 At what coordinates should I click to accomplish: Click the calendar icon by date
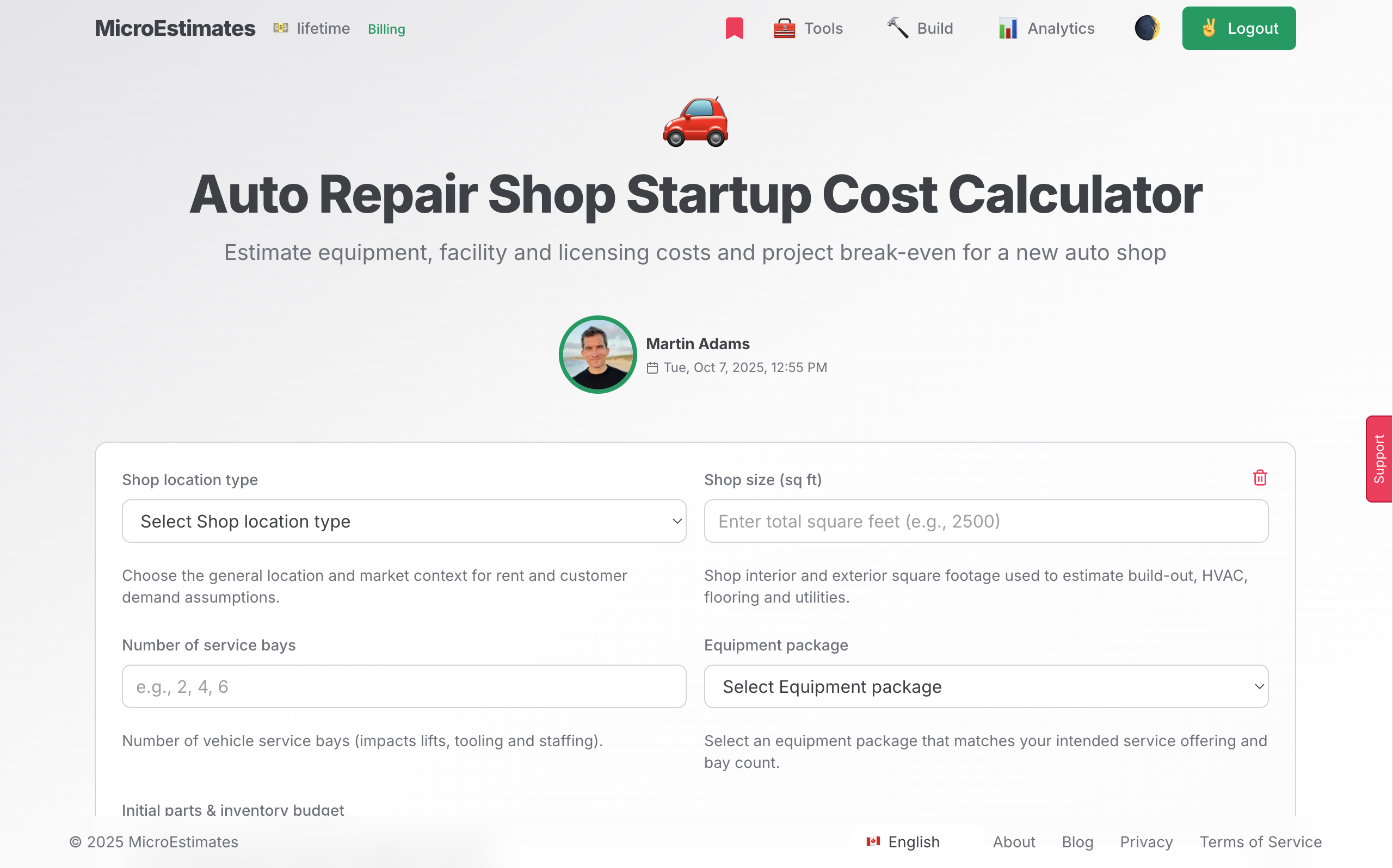(x=652, y=368)
